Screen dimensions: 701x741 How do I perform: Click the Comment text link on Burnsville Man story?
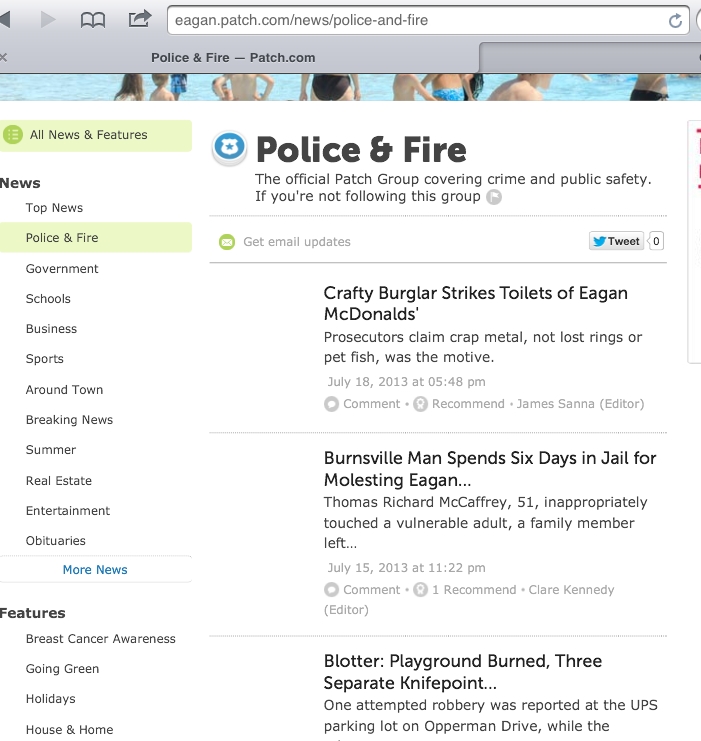point(372,590)
